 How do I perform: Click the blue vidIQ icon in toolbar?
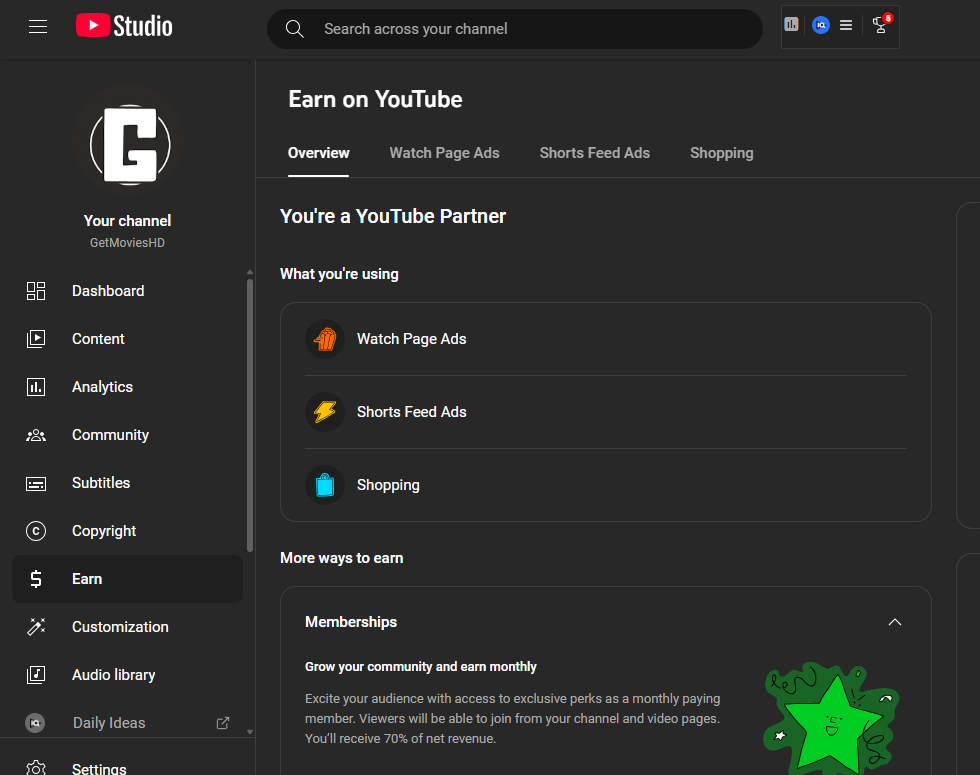[820, 25]
